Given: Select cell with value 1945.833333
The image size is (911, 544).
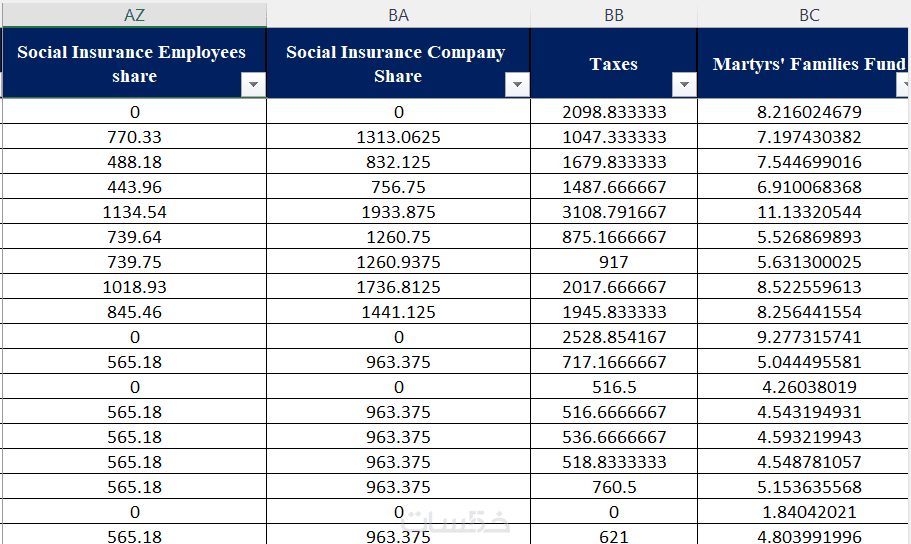Looking at the screenshot, I should 614,312.
